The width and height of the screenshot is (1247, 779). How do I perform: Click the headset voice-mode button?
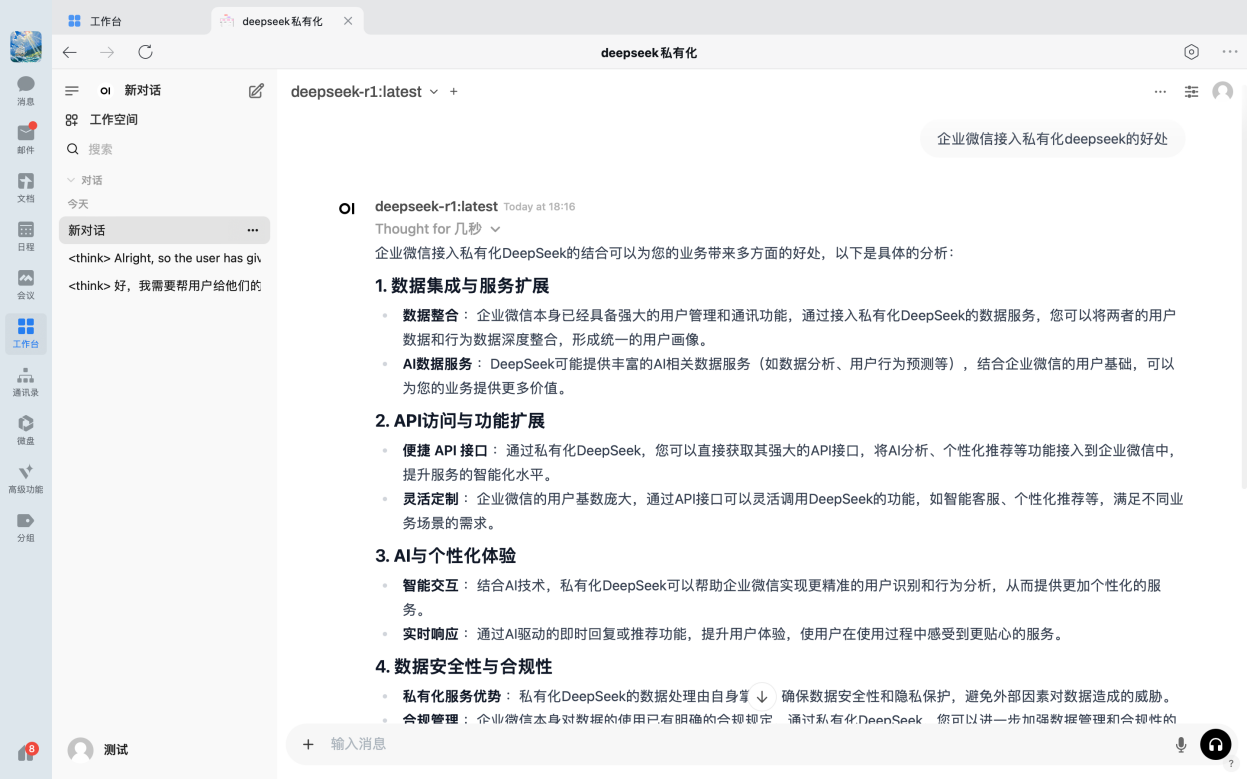tap(1216, 744)
